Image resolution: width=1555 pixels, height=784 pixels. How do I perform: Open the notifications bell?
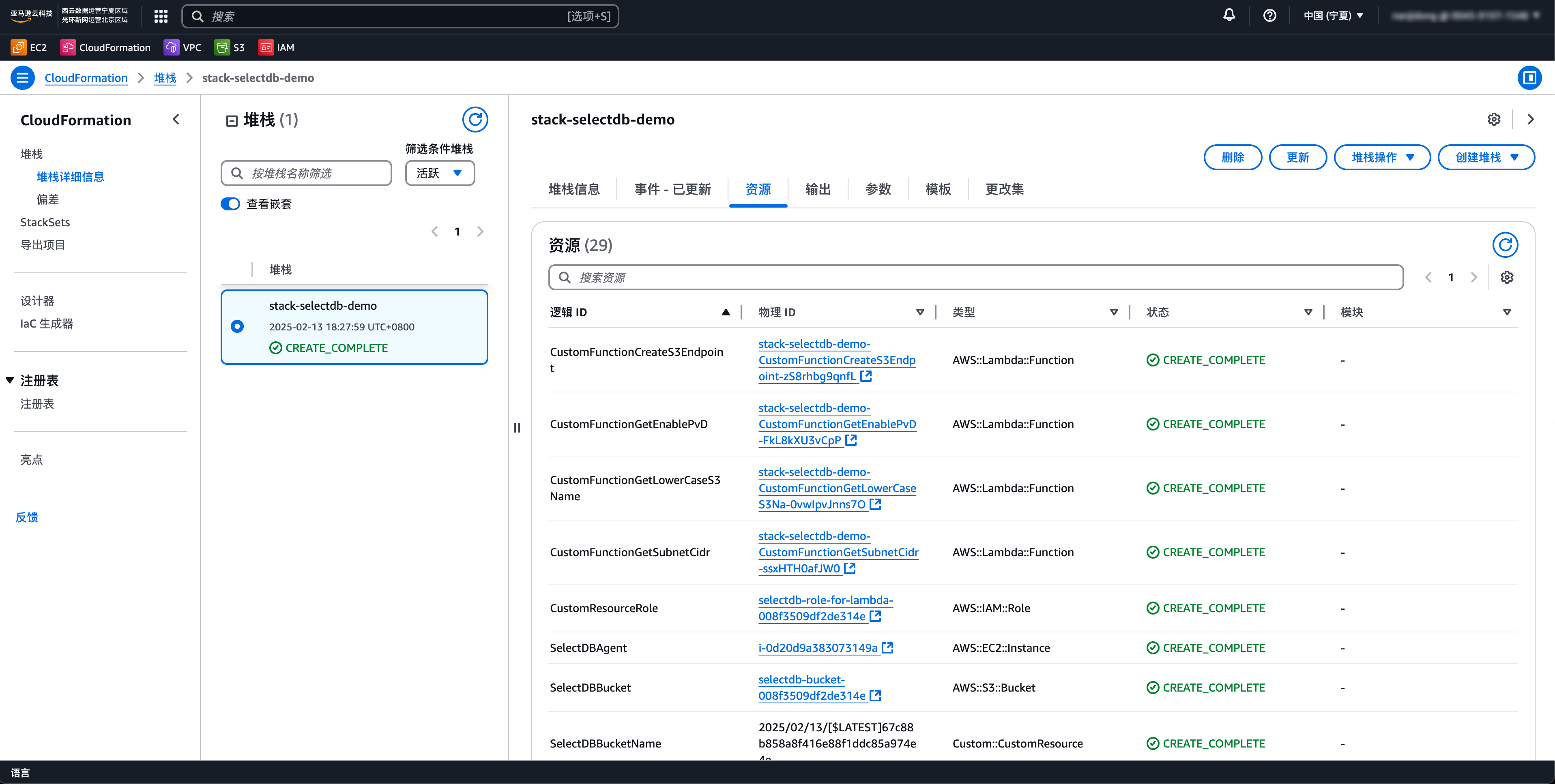(1229, 16)
